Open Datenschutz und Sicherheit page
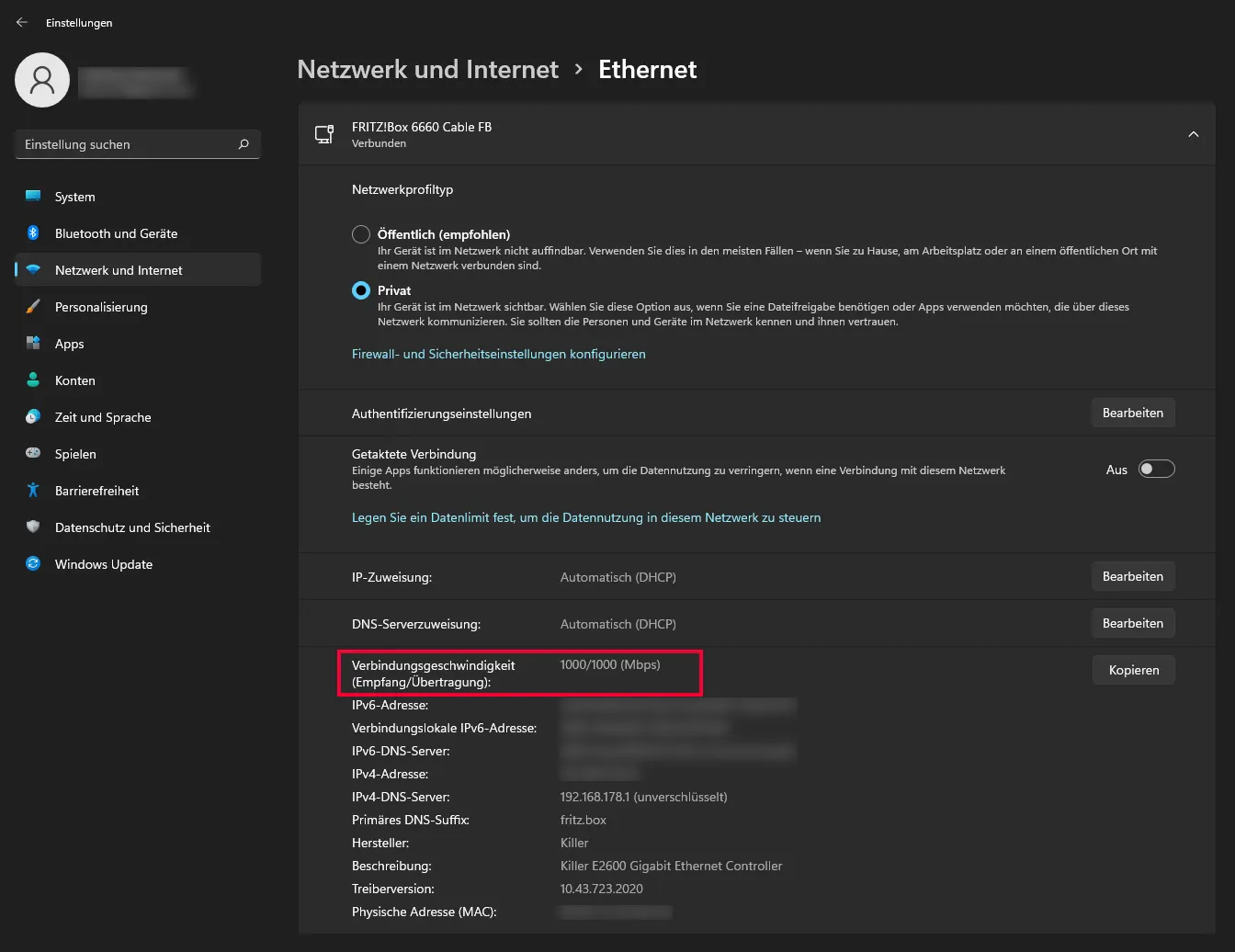The width and height of the screenshot is (1235, 952). pyautogui.click(x=138, y=527)
